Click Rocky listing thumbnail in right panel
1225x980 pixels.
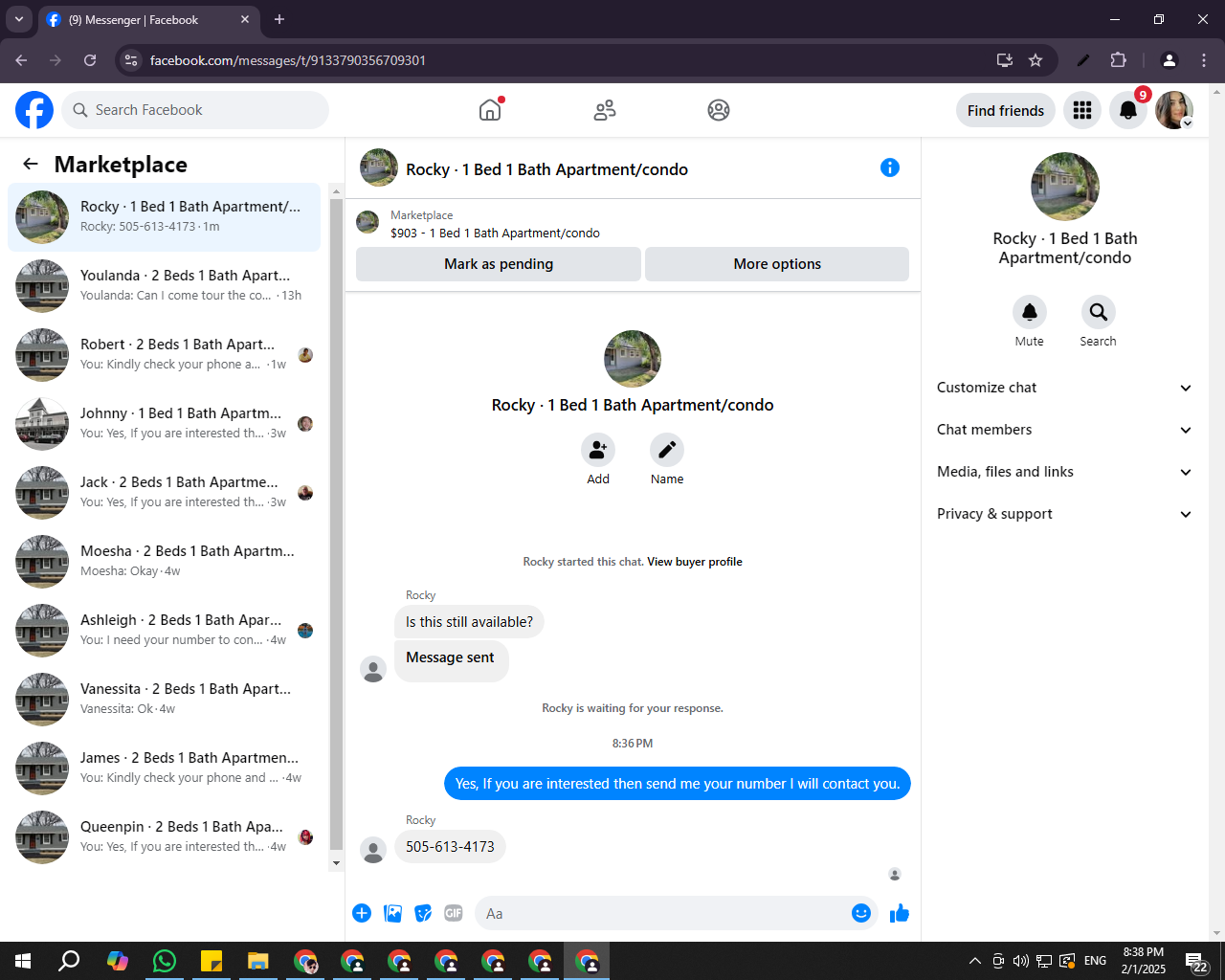[x=1065, y=187]
